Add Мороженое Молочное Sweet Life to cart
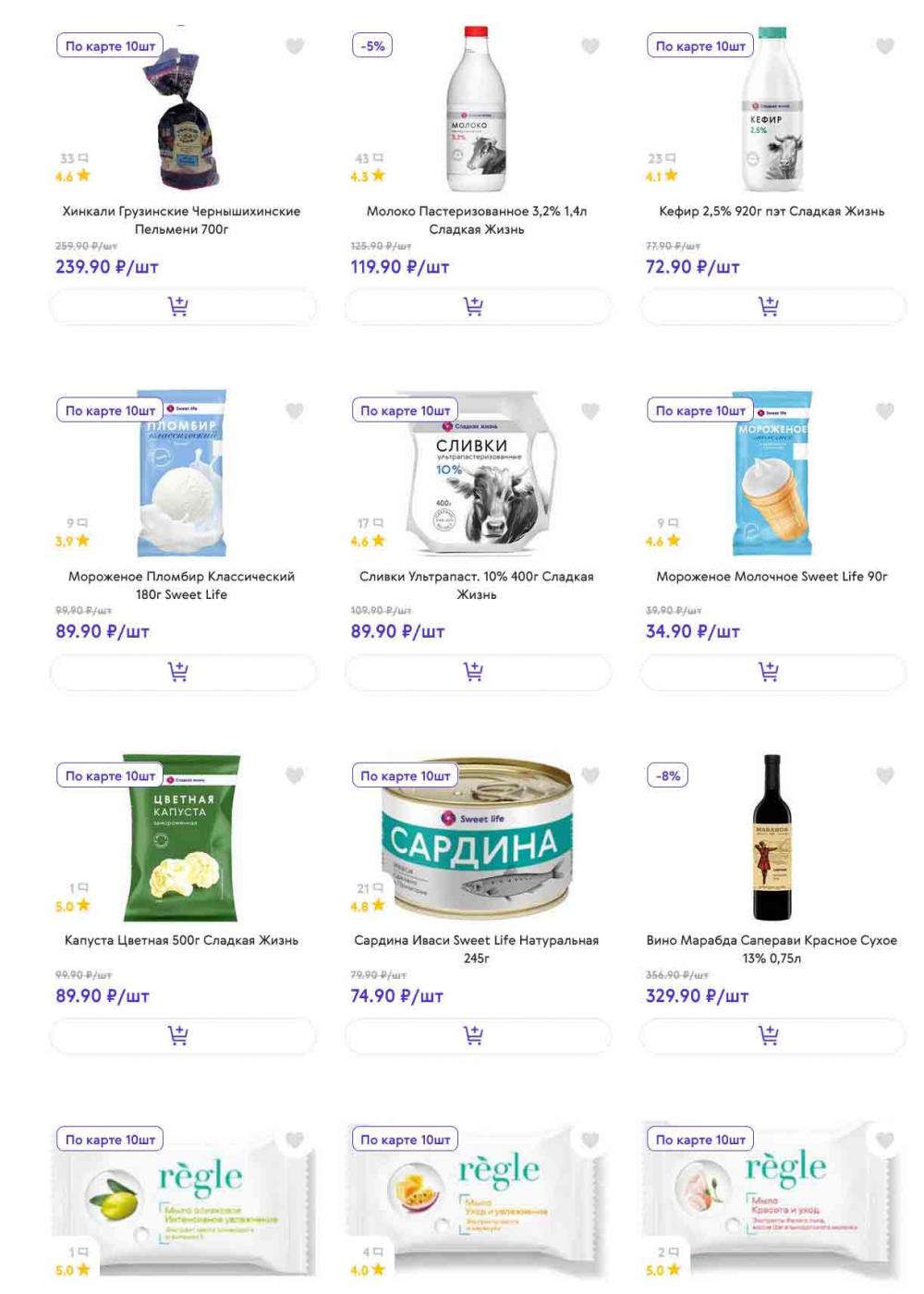This screenshot has width=924, height=1294. pos(772,671)
